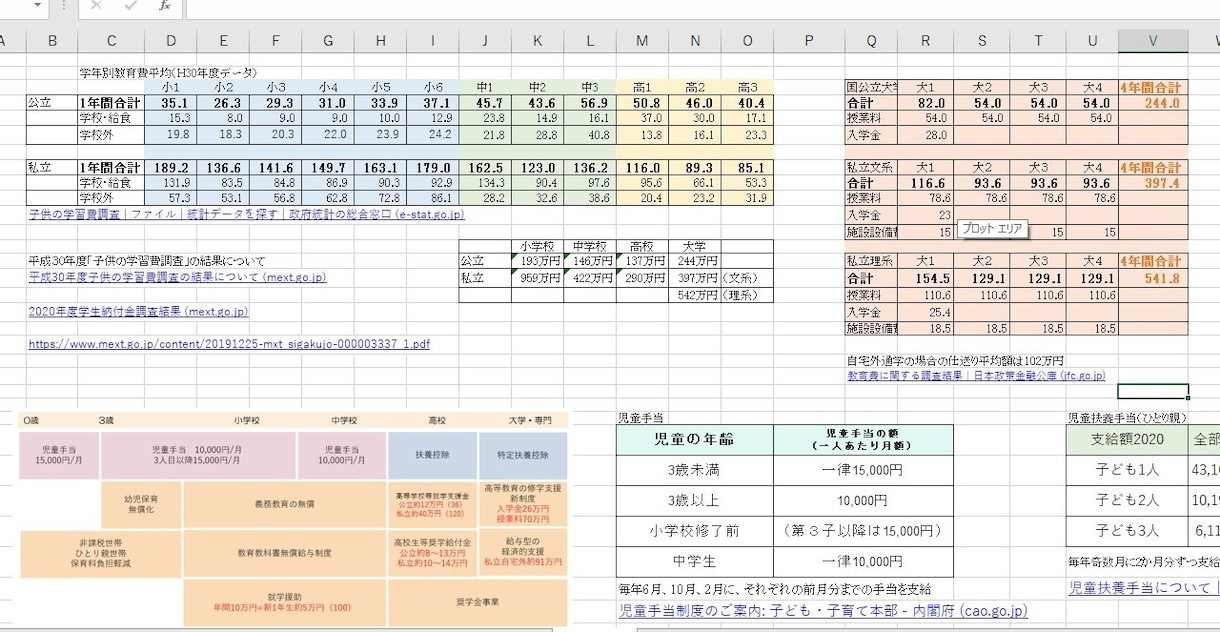Click the 193万円 cell in the summary table
The height and width of the screenshot is (632, 1220).
coord(537,260)
